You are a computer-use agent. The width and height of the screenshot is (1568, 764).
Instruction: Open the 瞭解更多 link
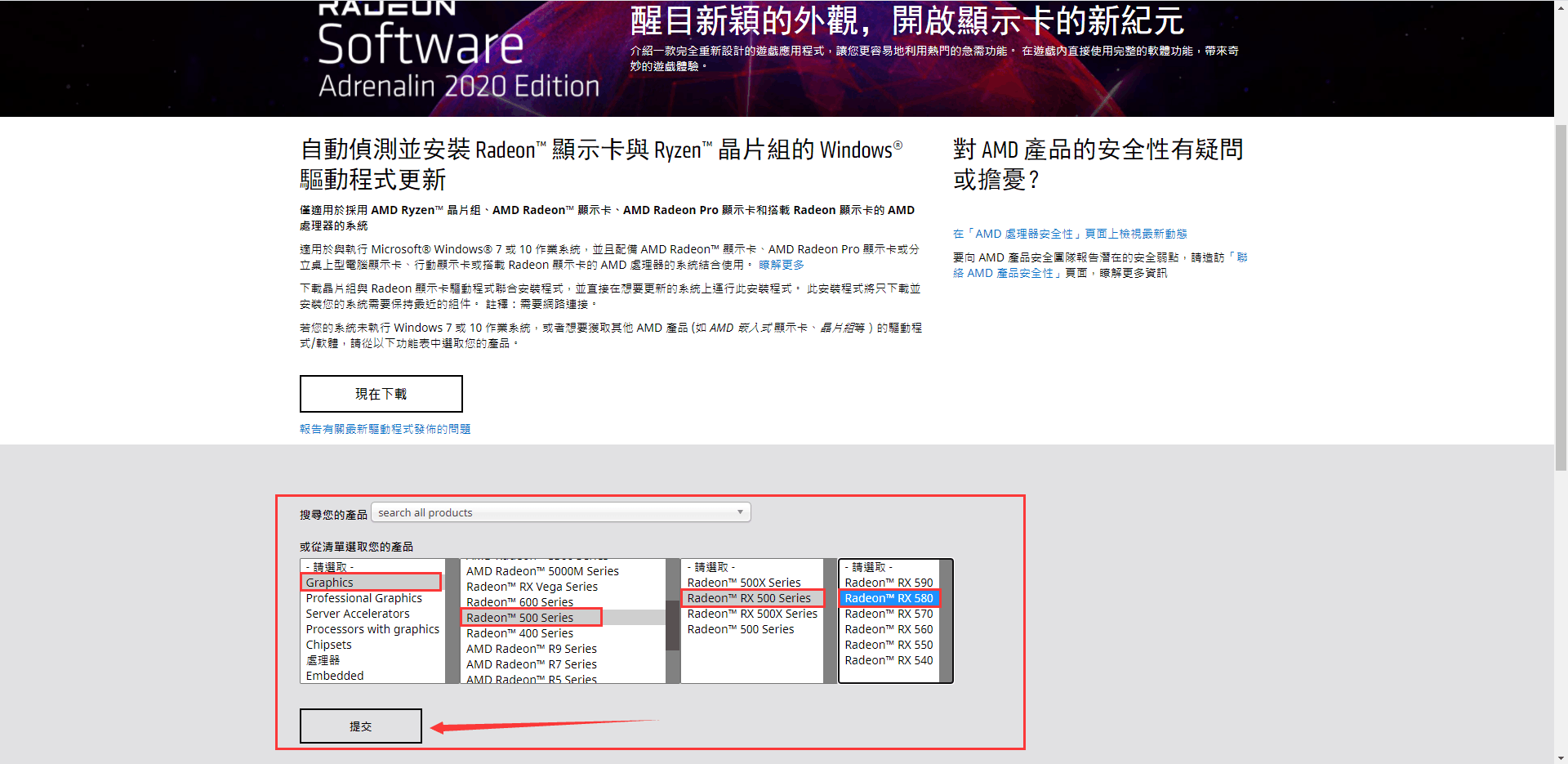click(781, 265)
